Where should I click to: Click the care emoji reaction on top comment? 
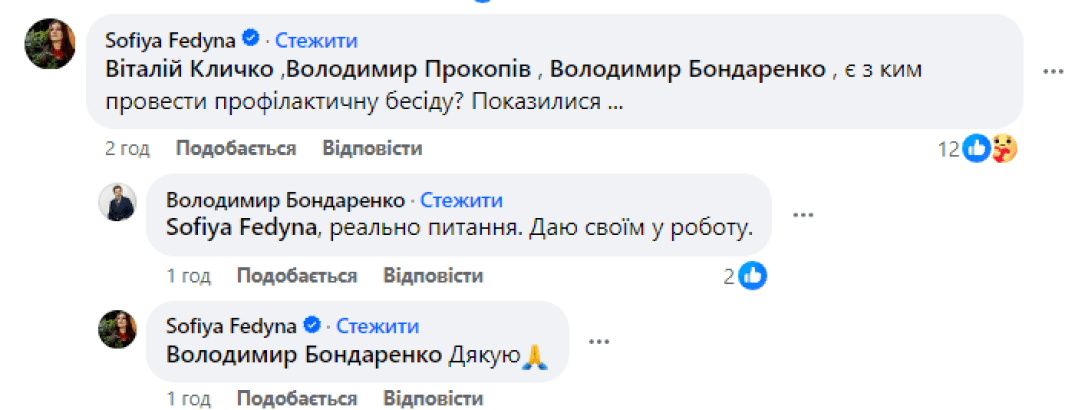coord(1004,150)
